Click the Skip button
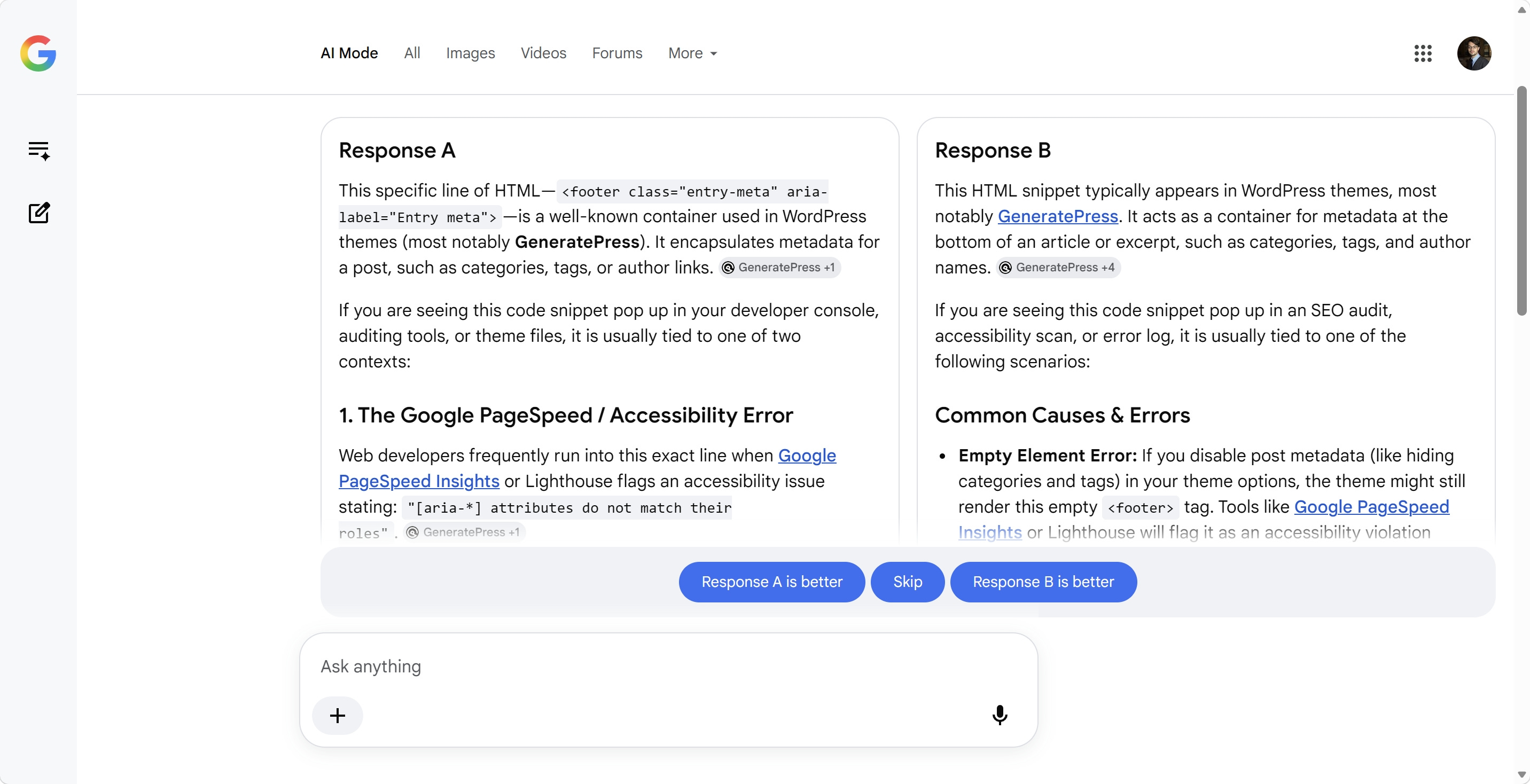Viewport: 1530px width, 784px height. pos(908,582)
